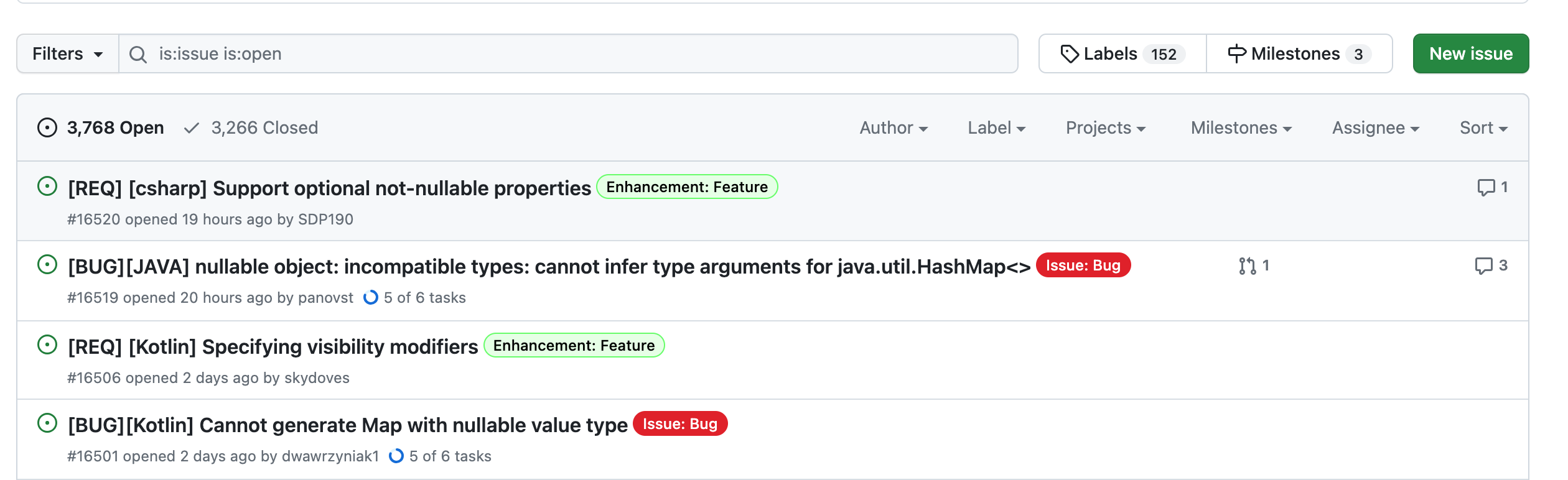1568x480 pixels.
Task: Expand the Assignee filter menu
Action: coord(1375,128)
